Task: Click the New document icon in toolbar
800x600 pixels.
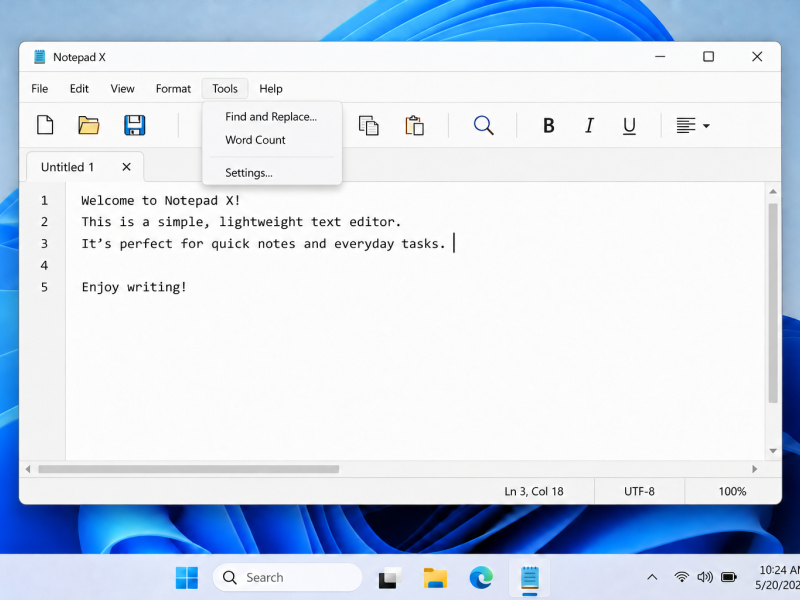Action: pyautogui.click(x=45, y=125)
